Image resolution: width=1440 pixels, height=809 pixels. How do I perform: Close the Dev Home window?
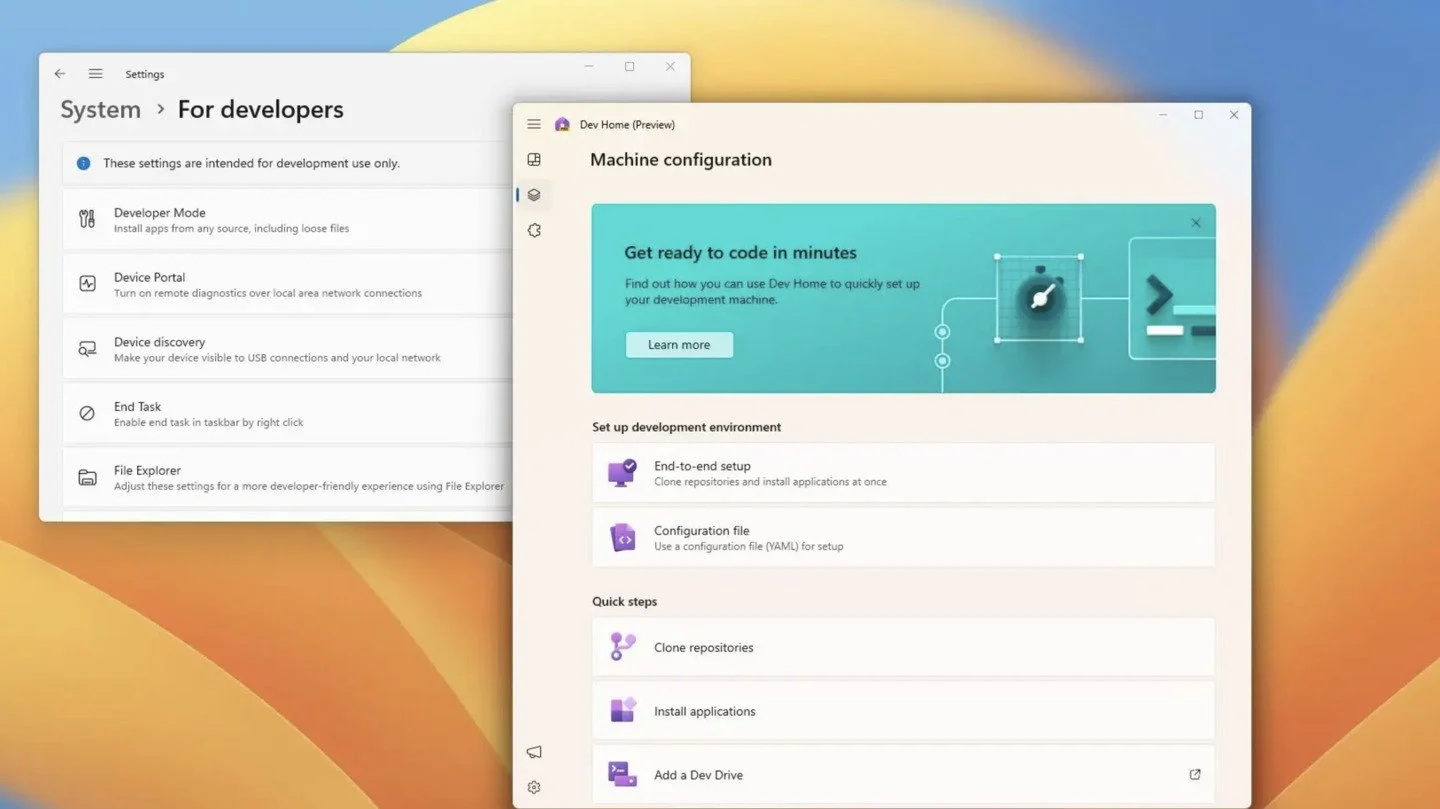[x=1234, y=115]
